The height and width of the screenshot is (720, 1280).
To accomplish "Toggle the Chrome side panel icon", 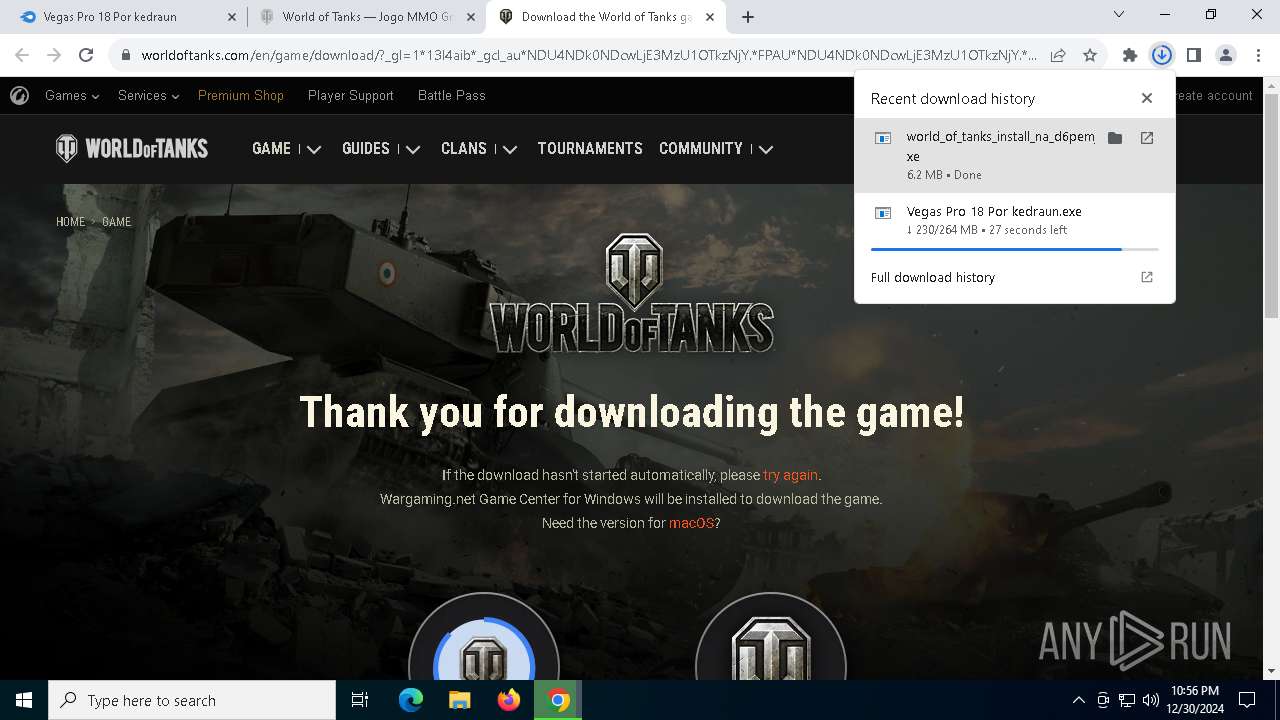I will 1193,55.
